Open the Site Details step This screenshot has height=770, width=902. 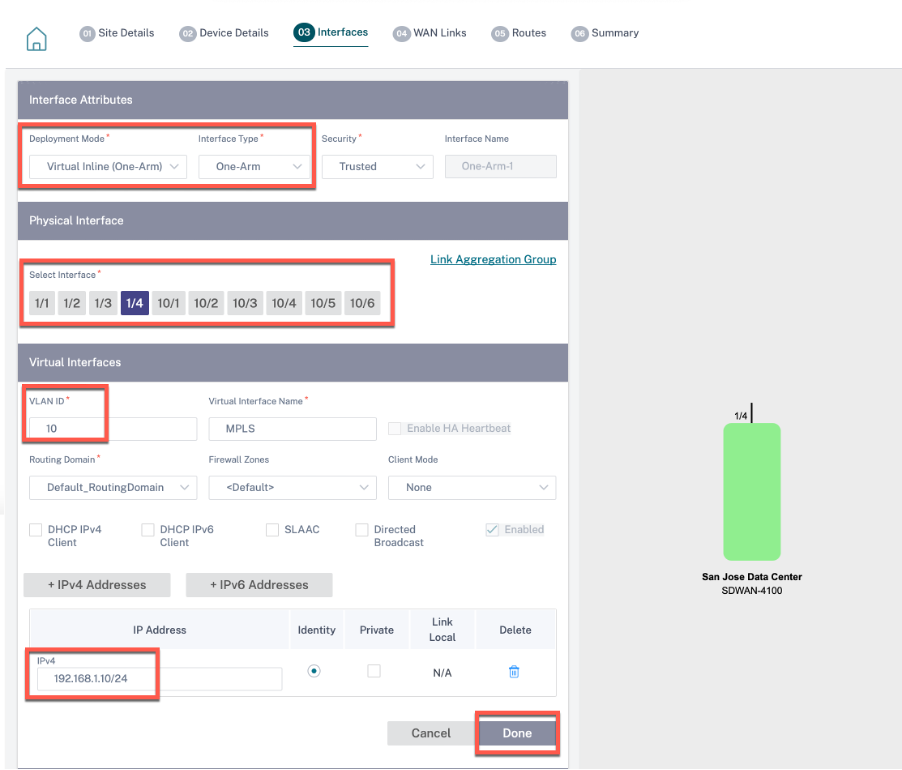[x=117, y=33]
